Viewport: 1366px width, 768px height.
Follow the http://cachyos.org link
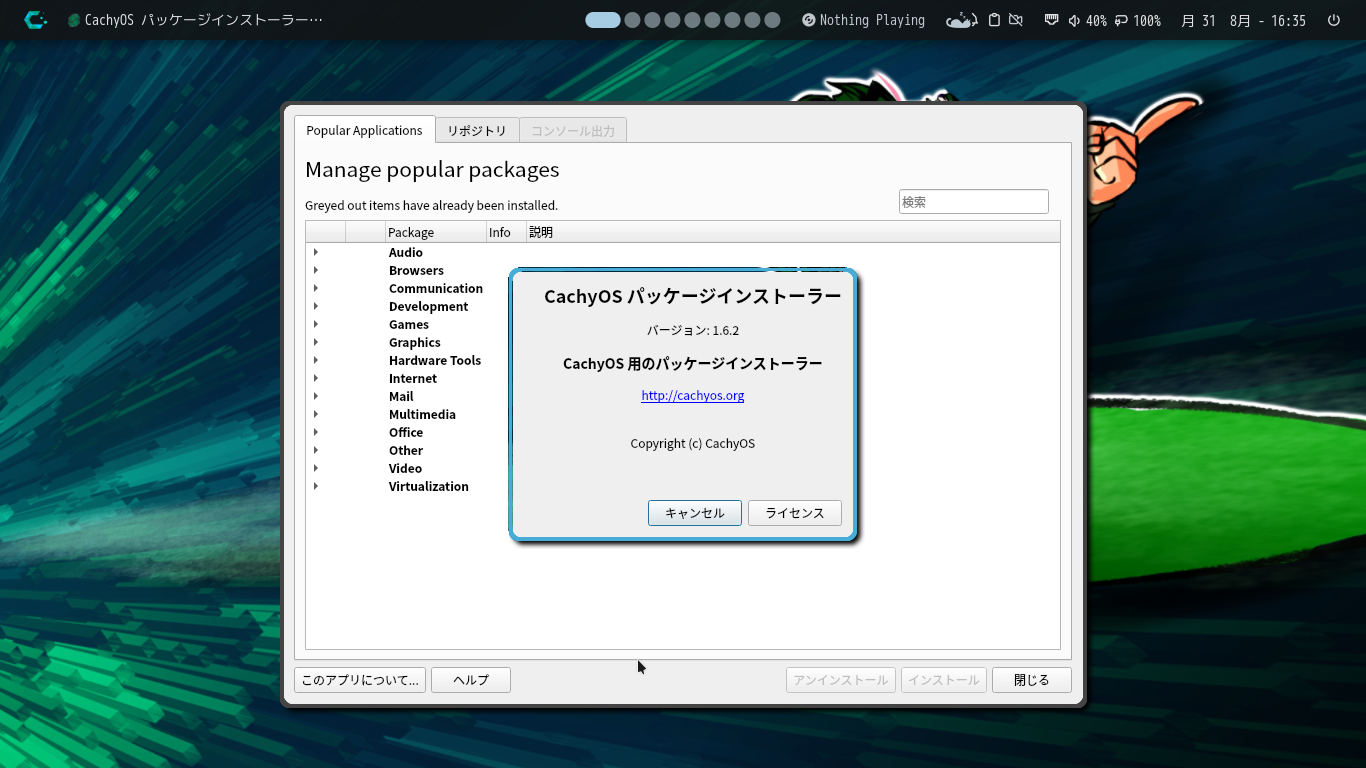[x=693, y=395]
